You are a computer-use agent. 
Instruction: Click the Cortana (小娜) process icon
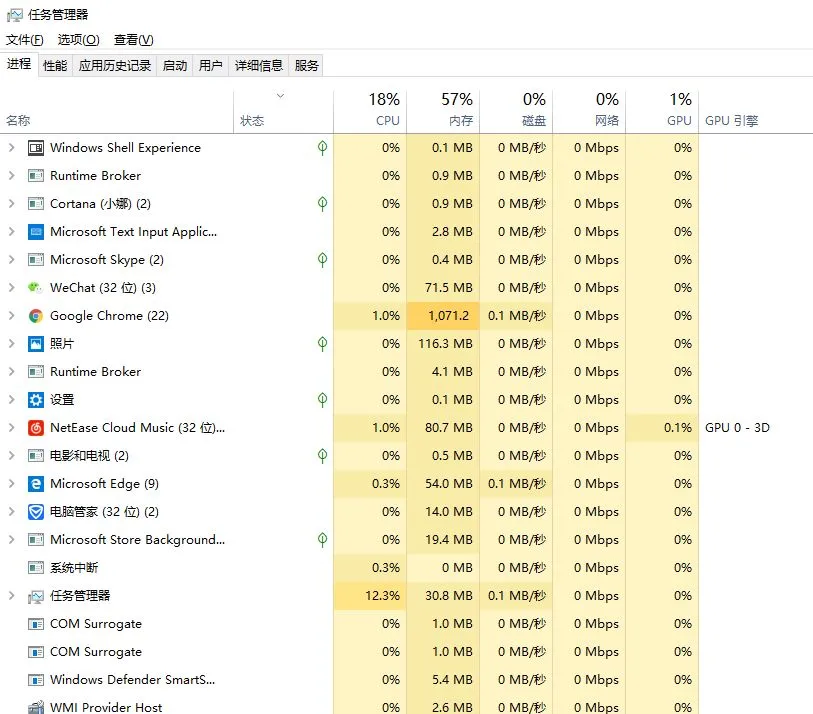pos(36,204)
